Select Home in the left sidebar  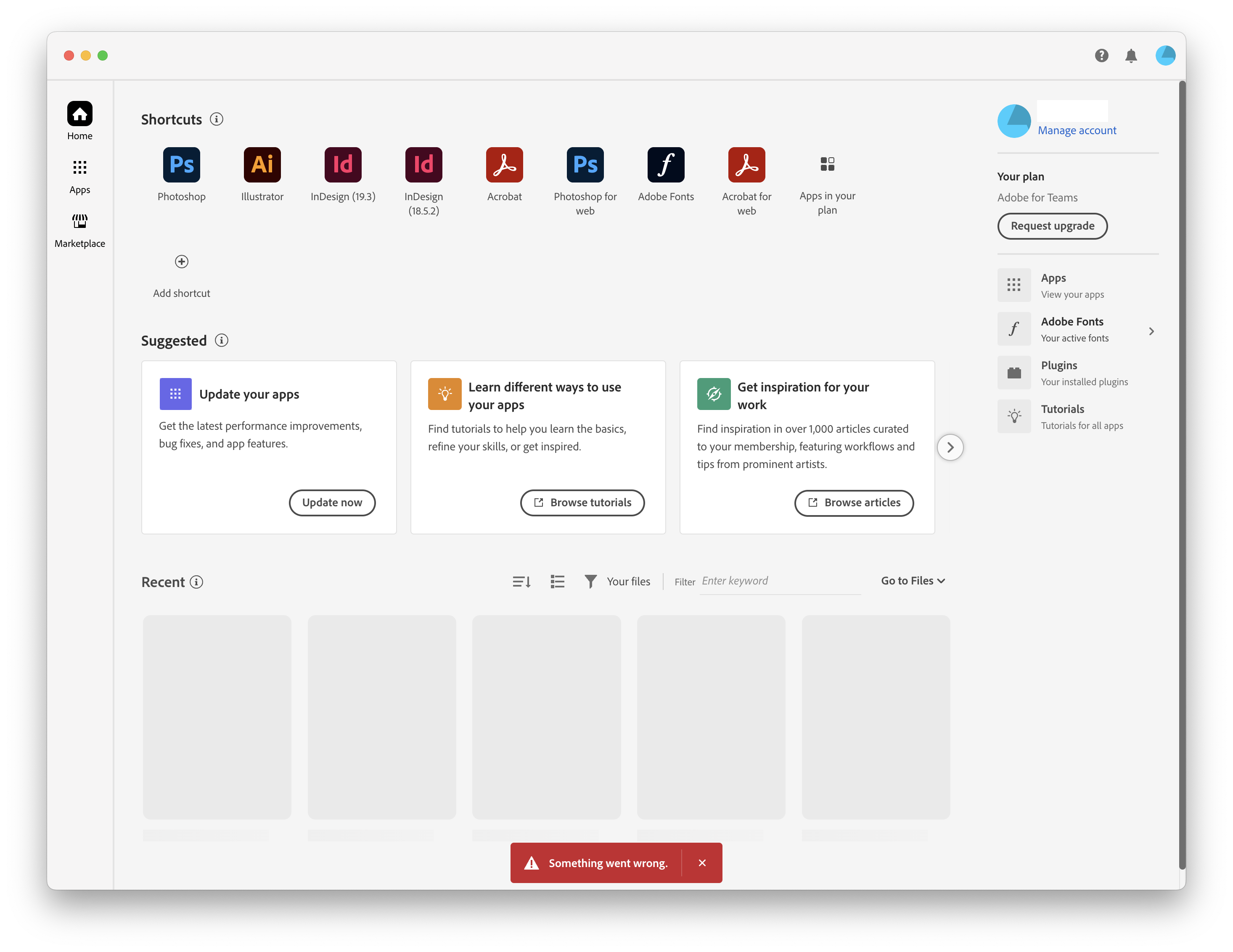point(79,120)
